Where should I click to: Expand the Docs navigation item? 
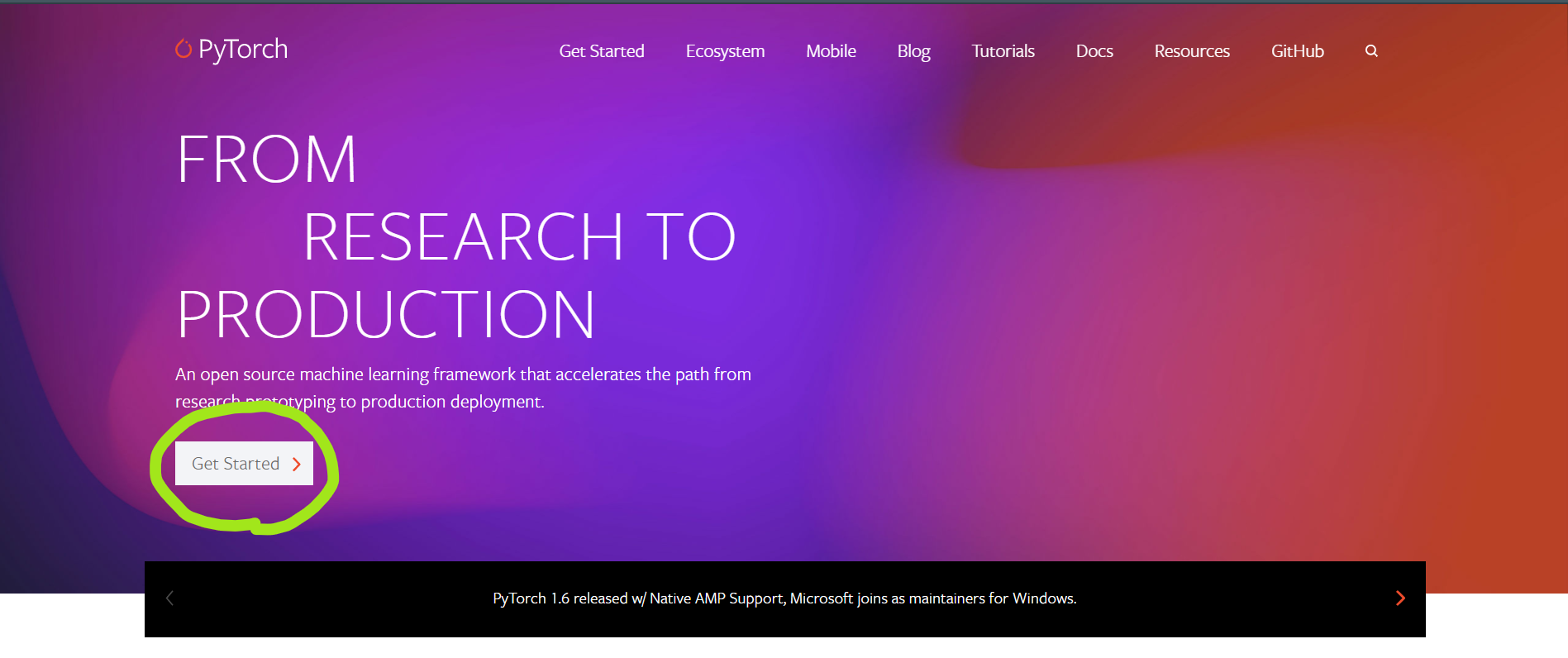1094,51
